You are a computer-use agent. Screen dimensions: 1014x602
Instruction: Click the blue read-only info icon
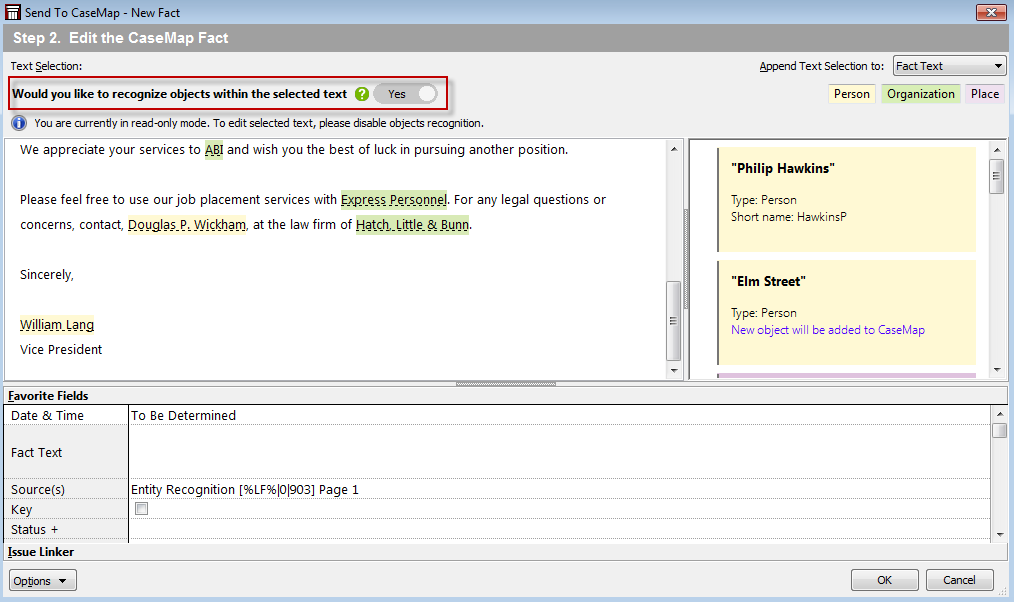tap(19, 123)
